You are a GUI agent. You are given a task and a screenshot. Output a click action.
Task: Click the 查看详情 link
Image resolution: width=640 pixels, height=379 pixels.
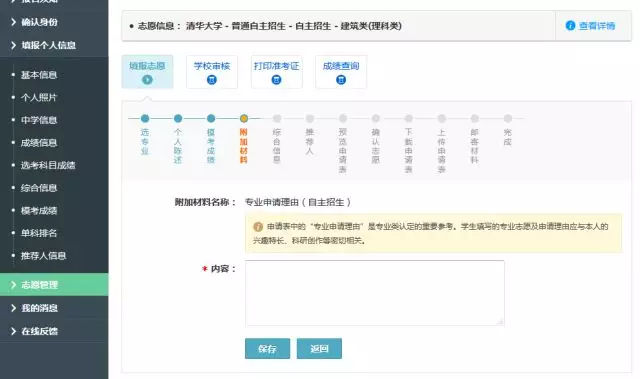(597, 26)
